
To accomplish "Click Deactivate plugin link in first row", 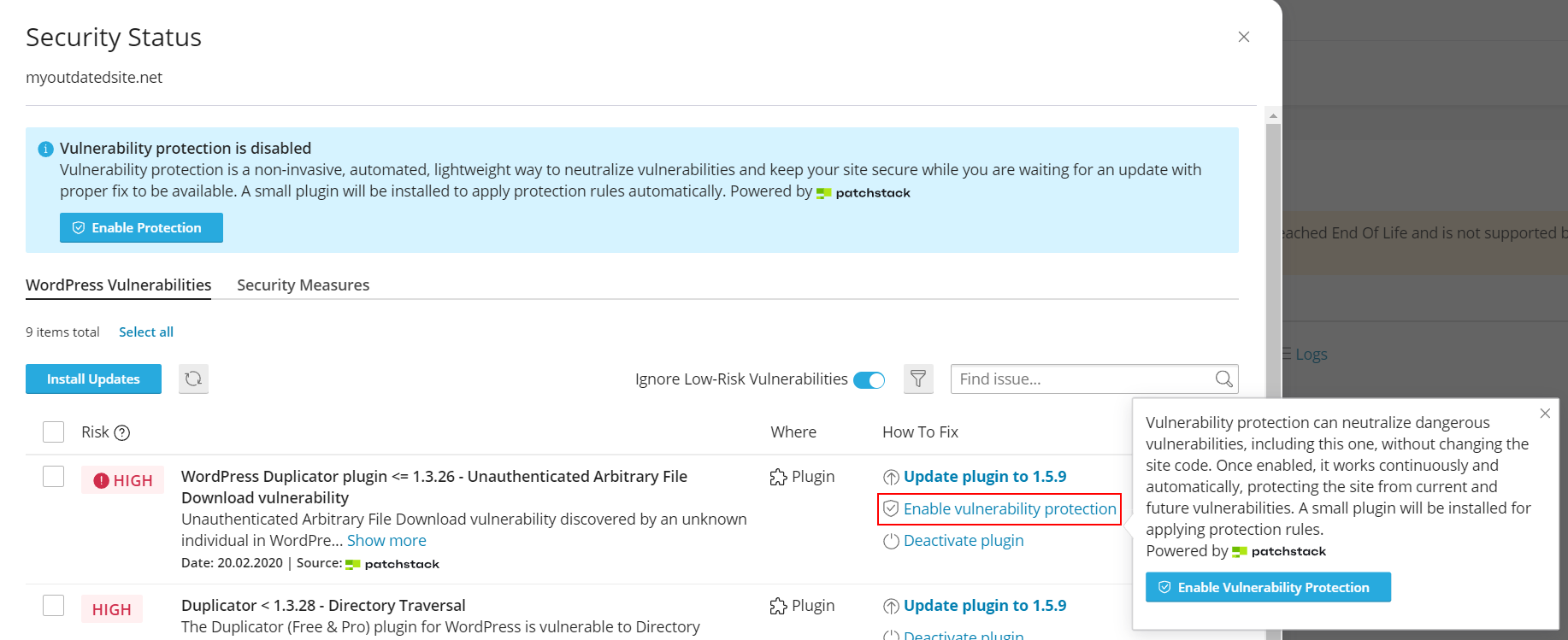I will pos(963,540).
